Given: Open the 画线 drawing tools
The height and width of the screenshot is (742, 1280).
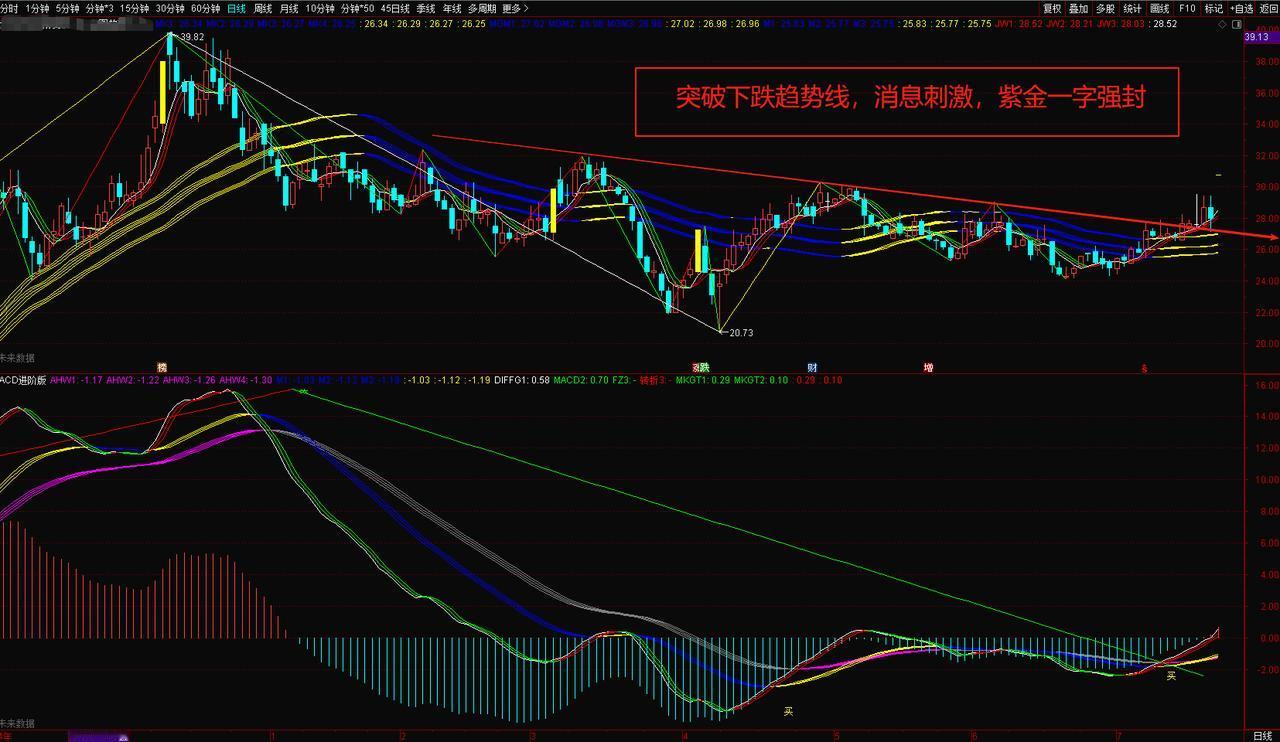Looking at the screenshot, I should tap(1159, 8).
